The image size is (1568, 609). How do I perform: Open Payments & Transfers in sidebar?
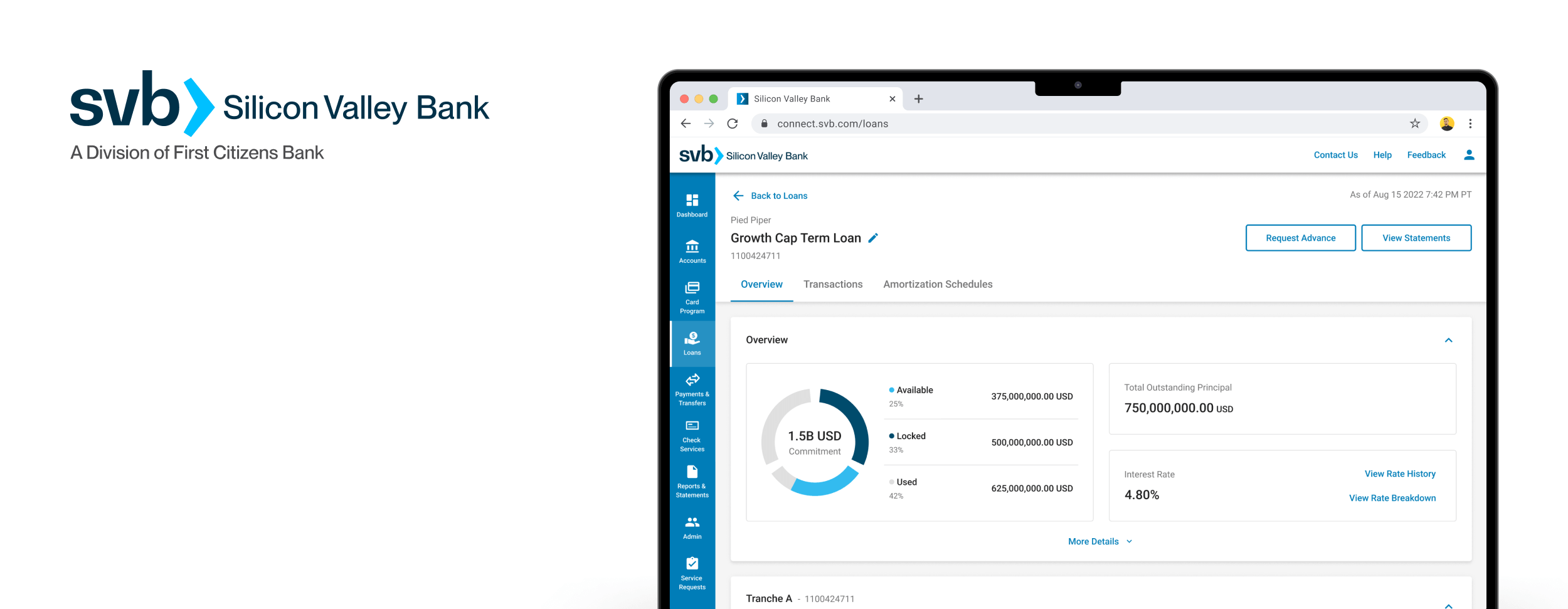(x=692, y=389)
